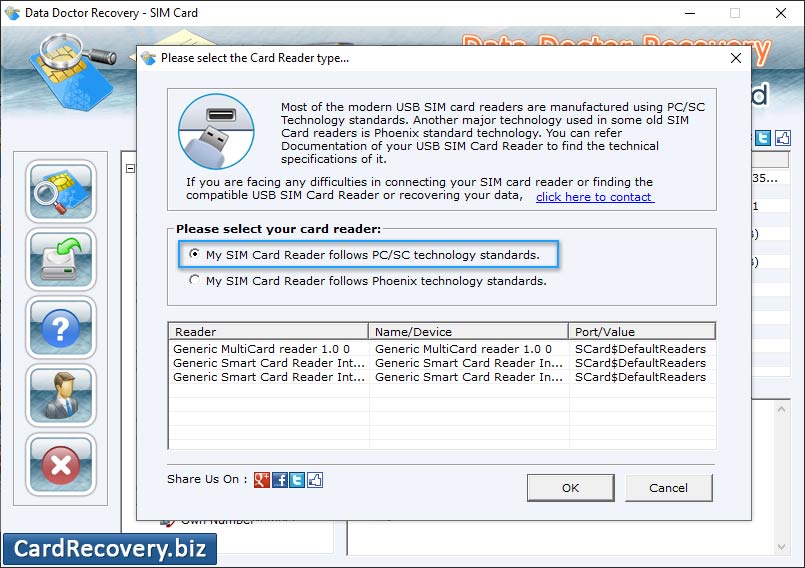
Task: Open the Help question mark icon
Action: tap(61, 328)
